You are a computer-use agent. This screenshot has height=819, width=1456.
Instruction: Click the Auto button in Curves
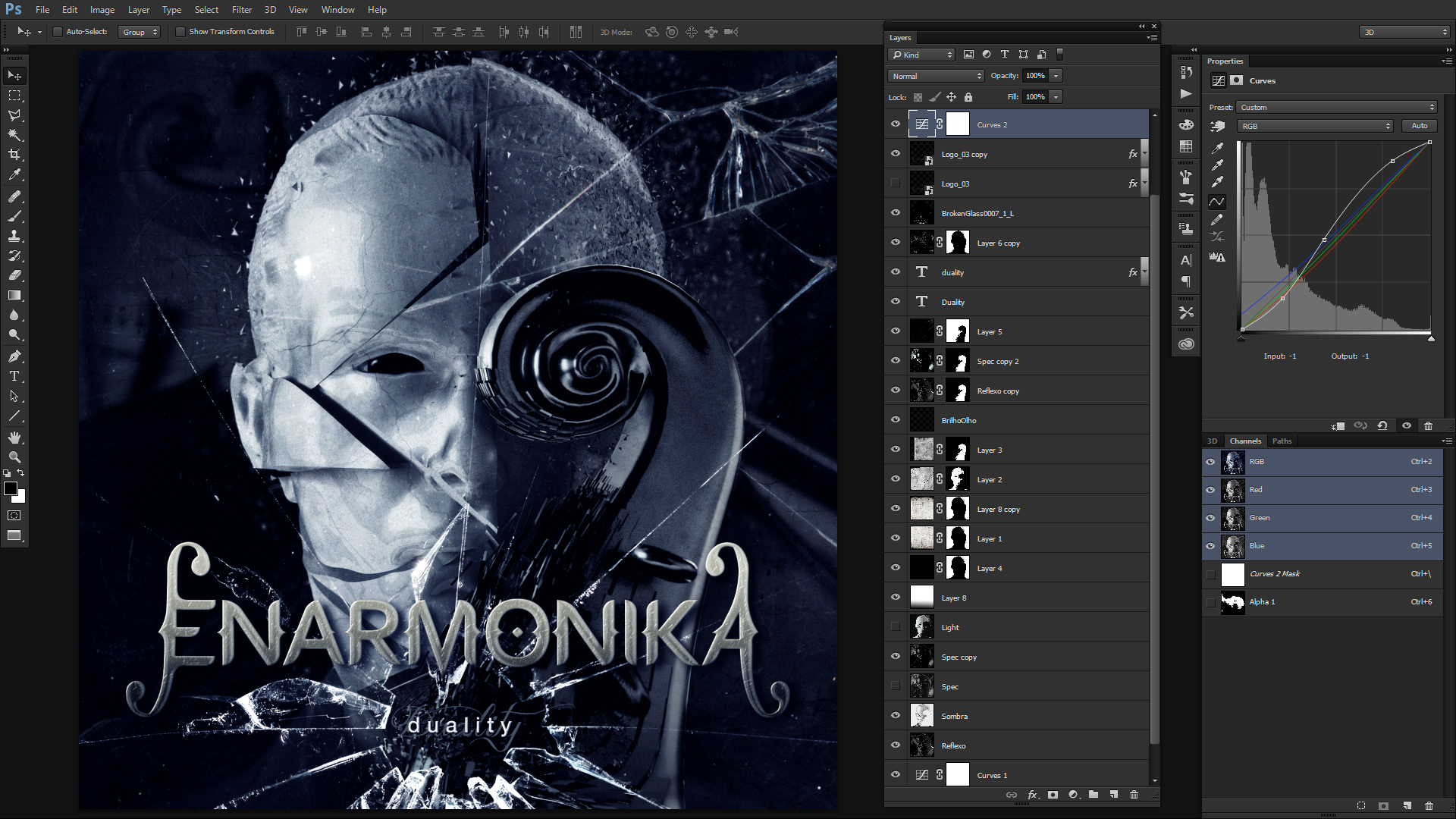1419,126
